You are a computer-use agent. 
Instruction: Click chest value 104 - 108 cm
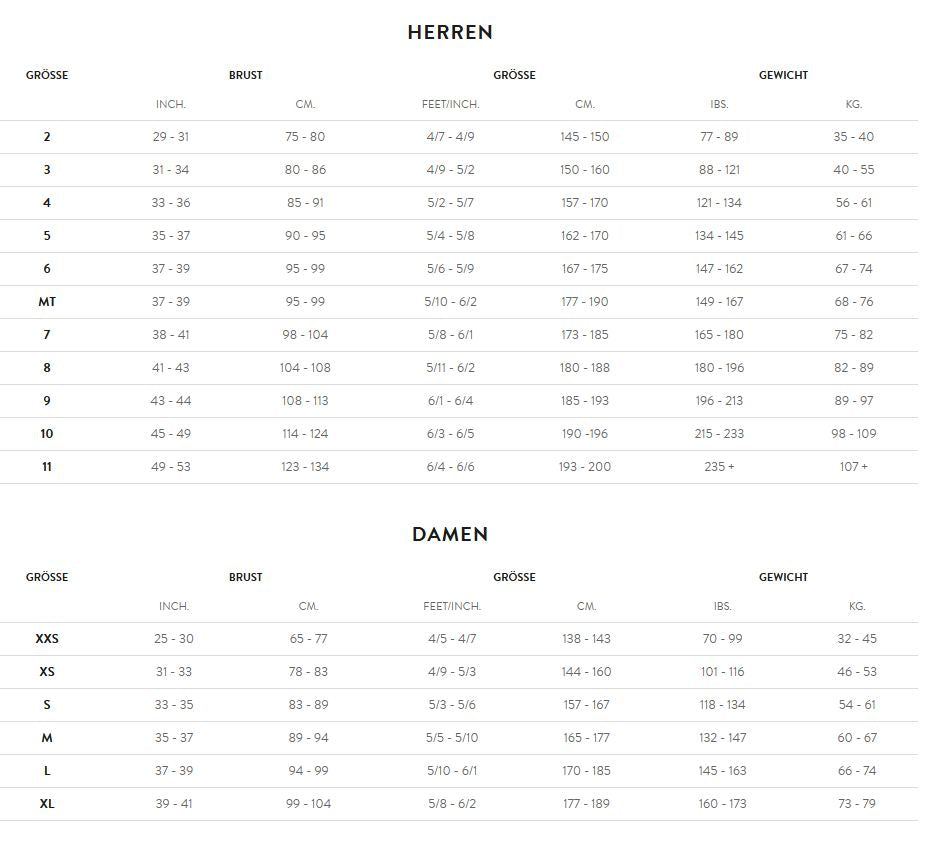tap(305, 368)
